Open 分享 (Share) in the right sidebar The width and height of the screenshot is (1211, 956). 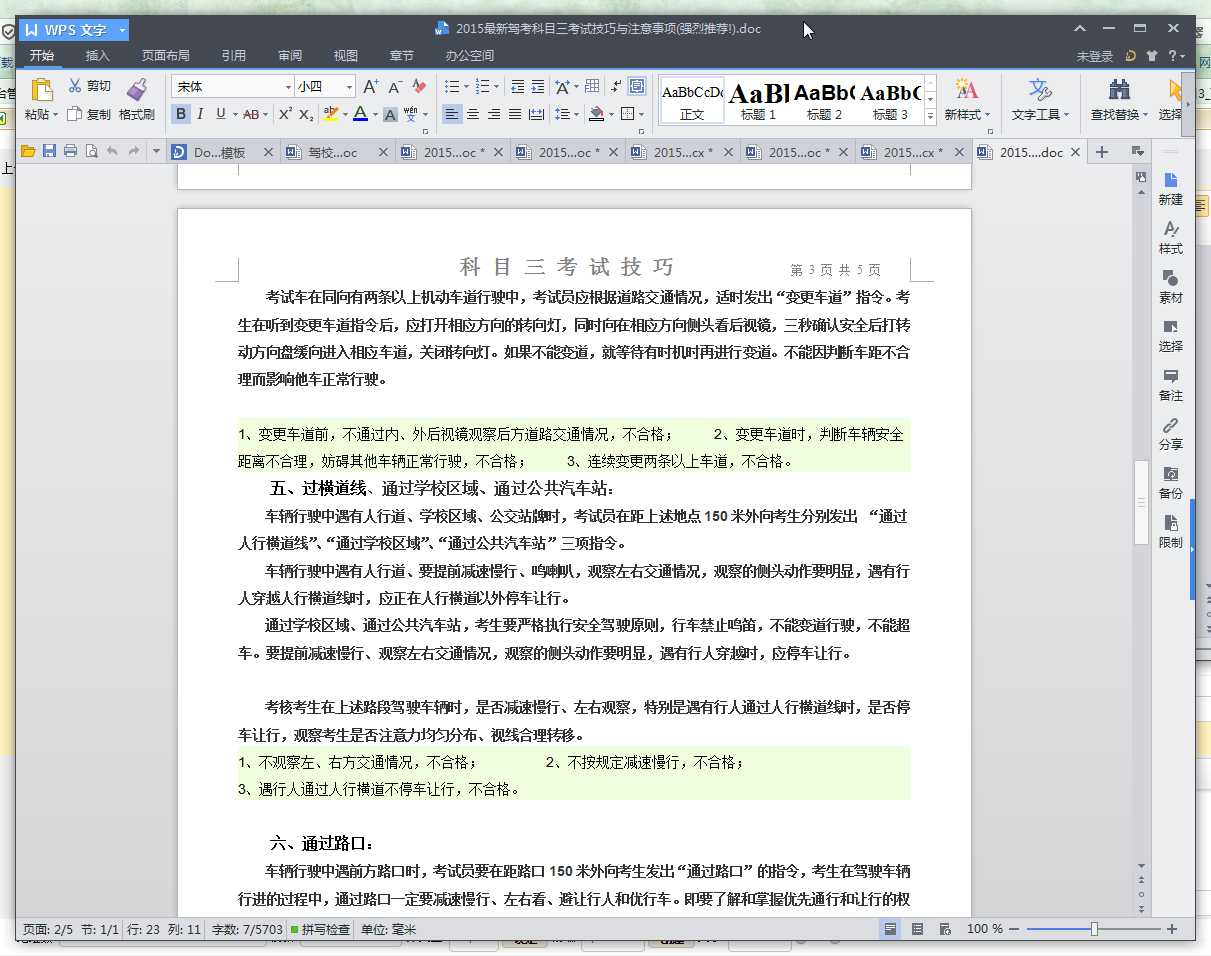click(x=1170, y=433)
